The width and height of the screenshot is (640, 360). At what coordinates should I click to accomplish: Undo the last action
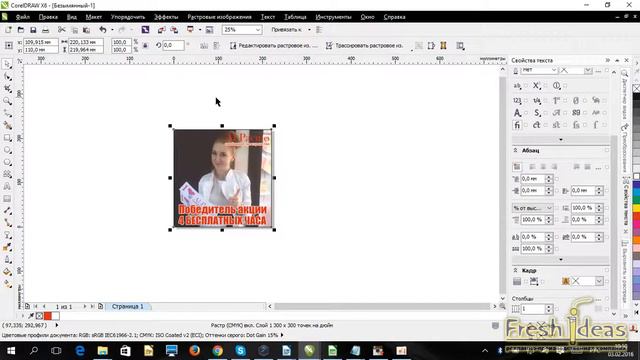tap(103, 30)
